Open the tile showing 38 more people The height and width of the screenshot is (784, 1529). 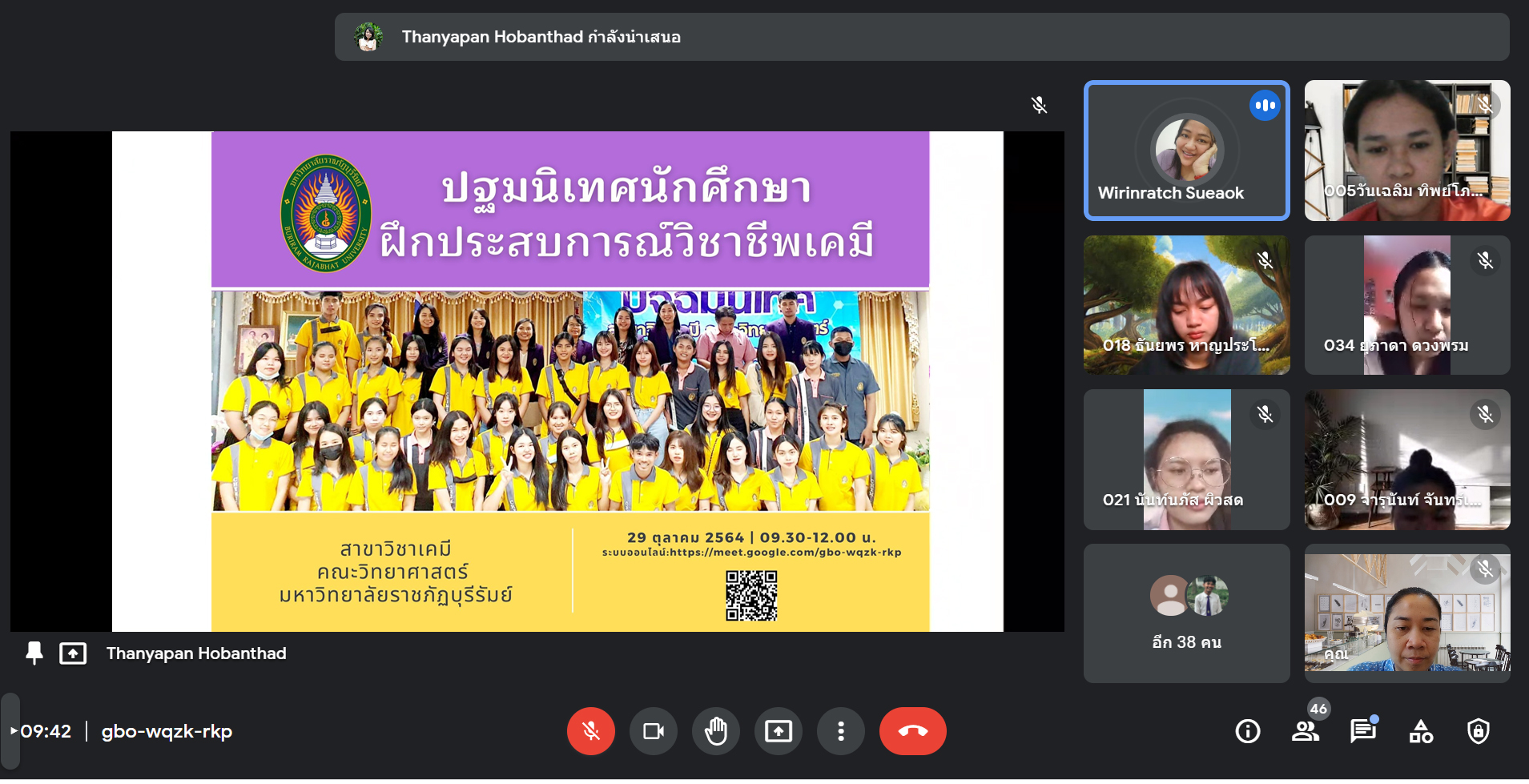1186,613
